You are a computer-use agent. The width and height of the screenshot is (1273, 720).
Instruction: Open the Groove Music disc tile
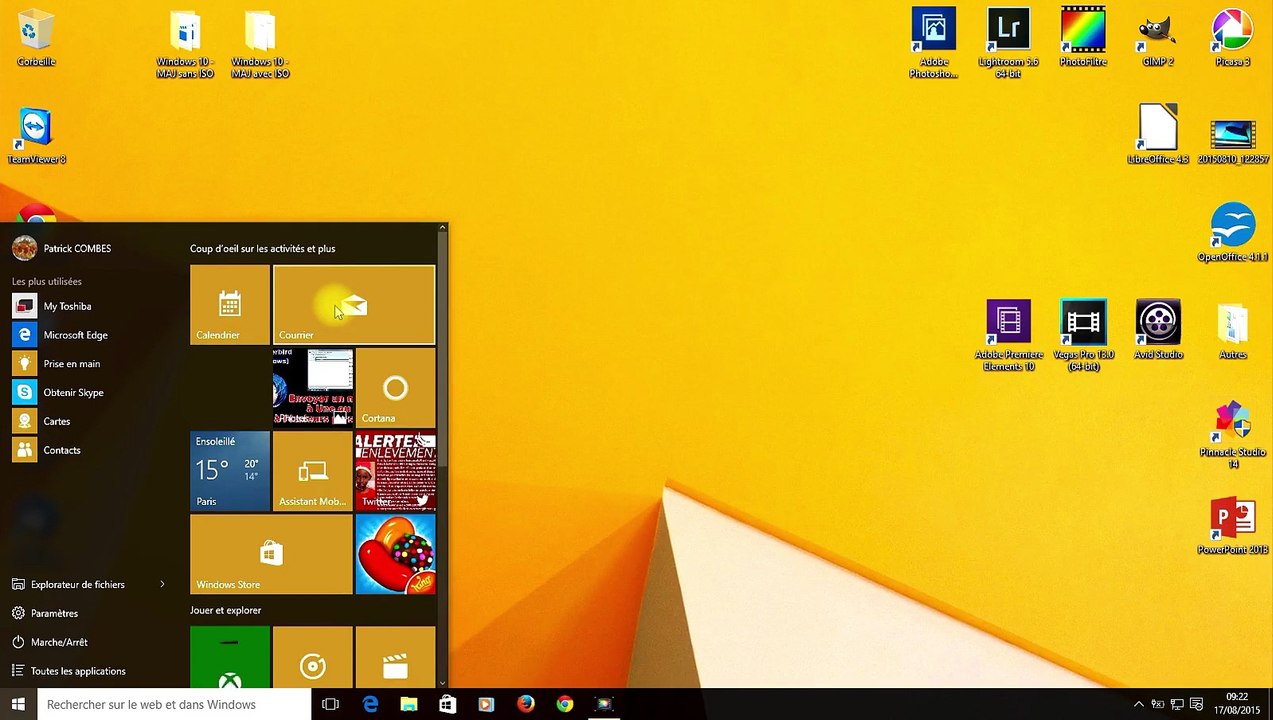313,658
